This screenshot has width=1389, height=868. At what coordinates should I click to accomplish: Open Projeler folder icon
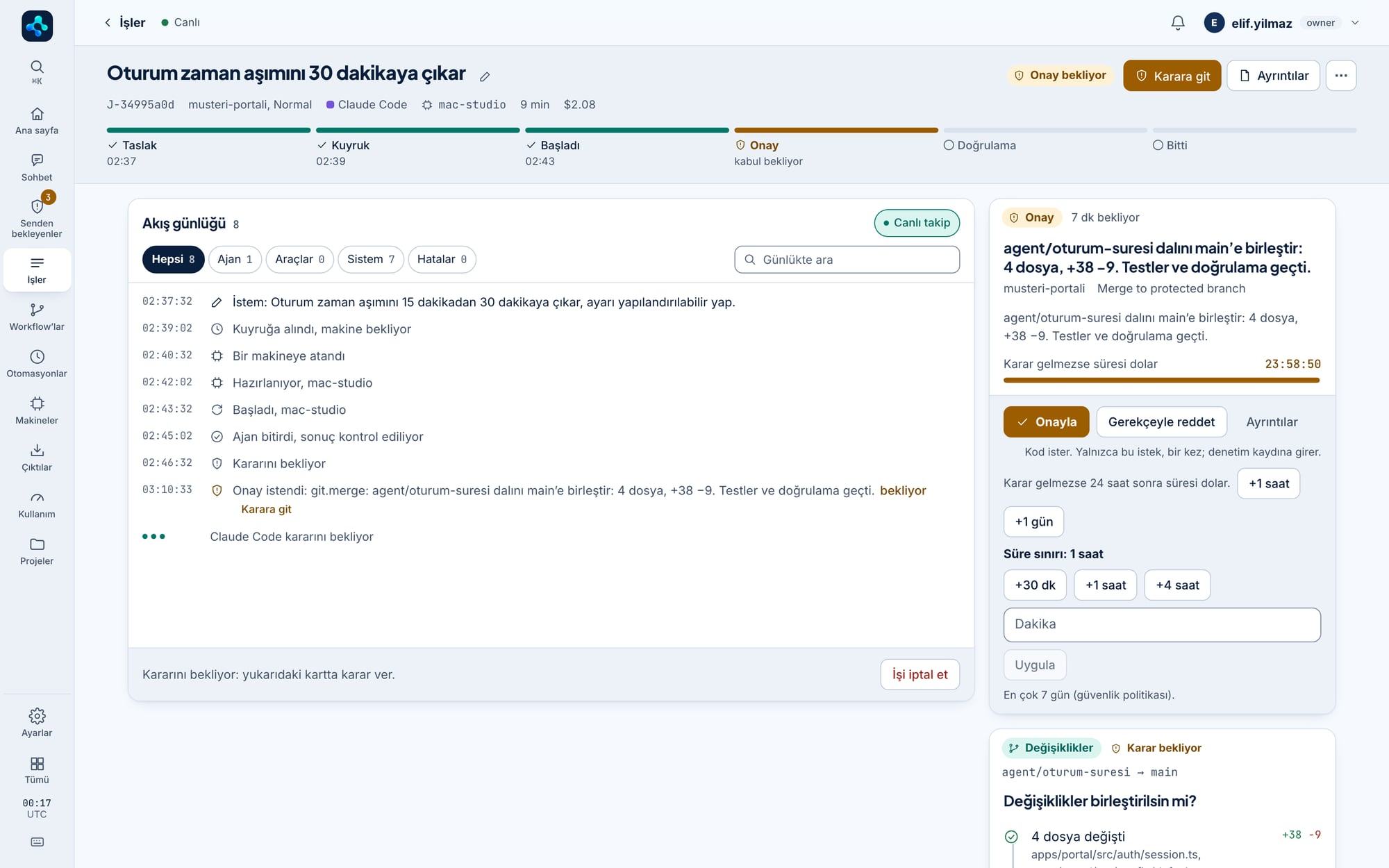pos(37,544)
